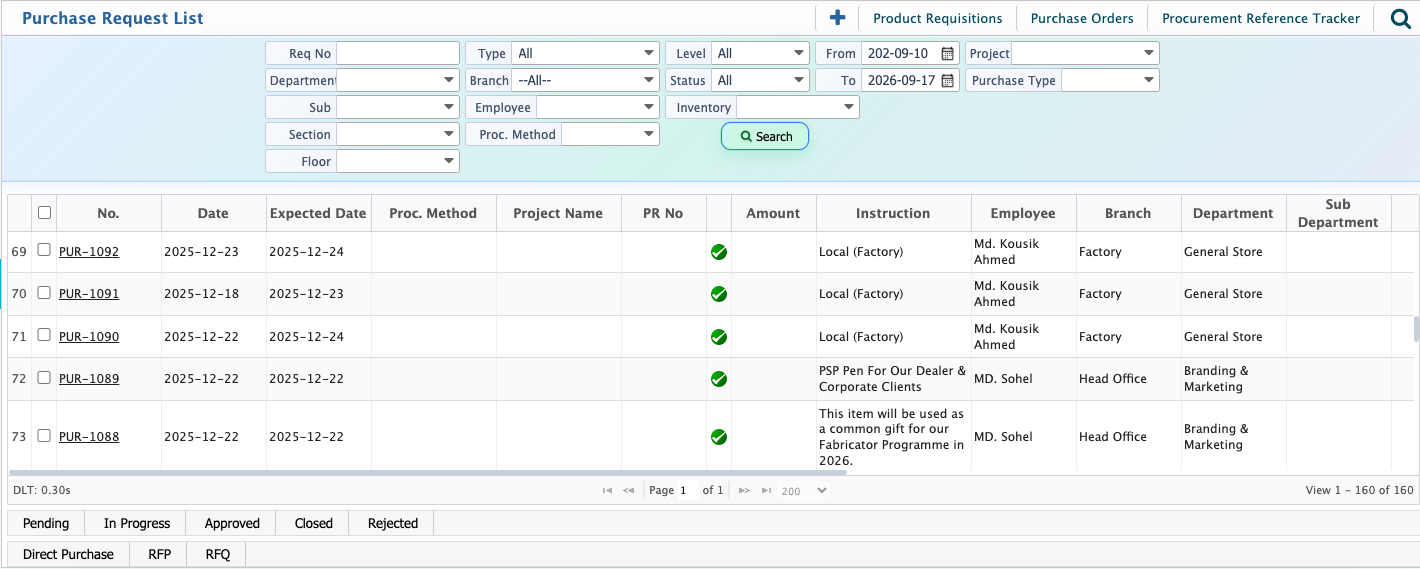
Task: Select the Direct Purchase tab
Action: tap(68, 554)
